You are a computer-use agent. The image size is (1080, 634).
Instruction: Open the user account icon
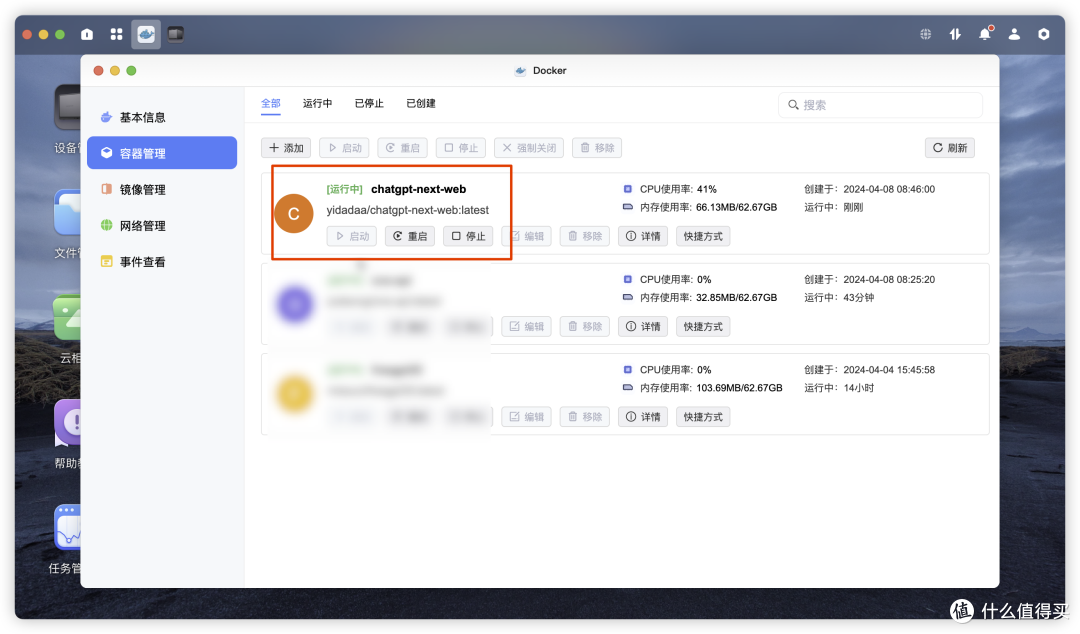click(1014, 34)
